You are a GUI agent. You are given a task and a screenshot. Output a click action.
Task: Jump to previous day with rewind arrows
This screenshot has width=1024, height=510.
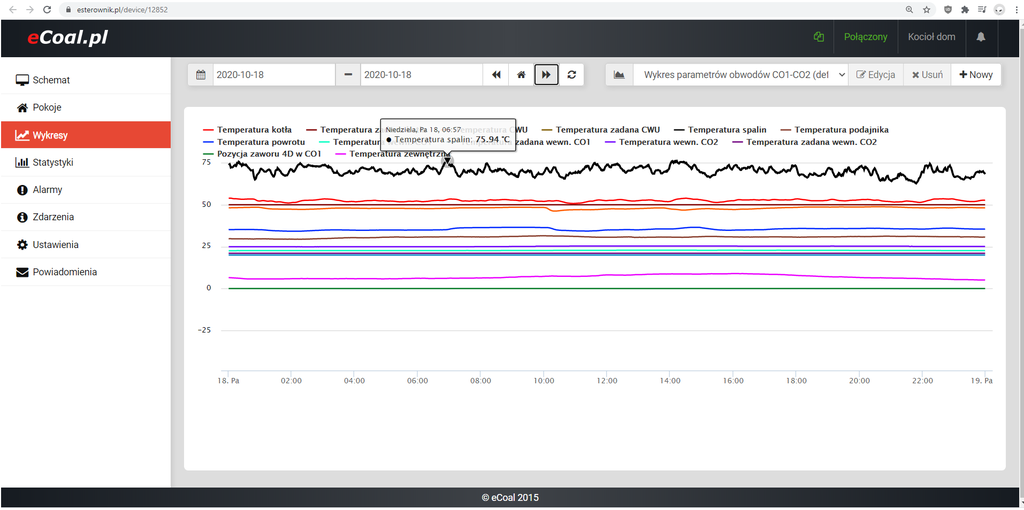[495, 75]
